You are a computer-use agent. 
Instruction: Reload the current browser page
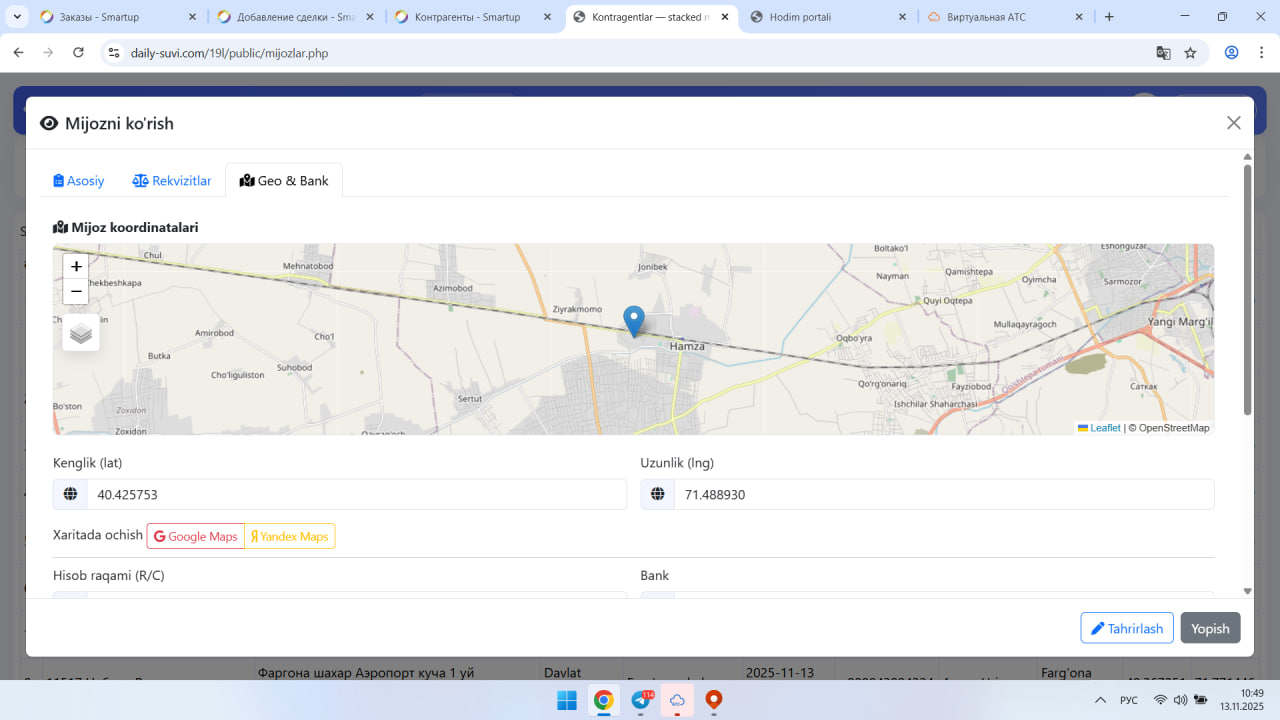[78, 53]
